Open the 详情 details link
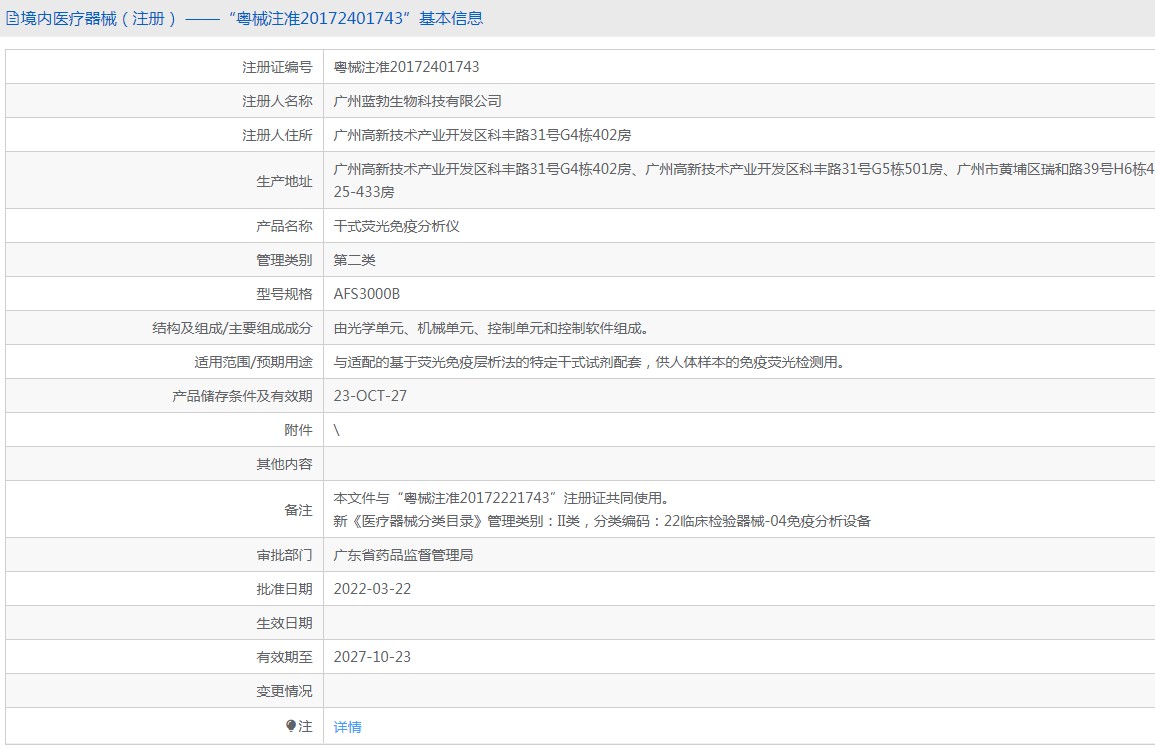The height and width of the screenshot is (749, 1155). point(347,727)
